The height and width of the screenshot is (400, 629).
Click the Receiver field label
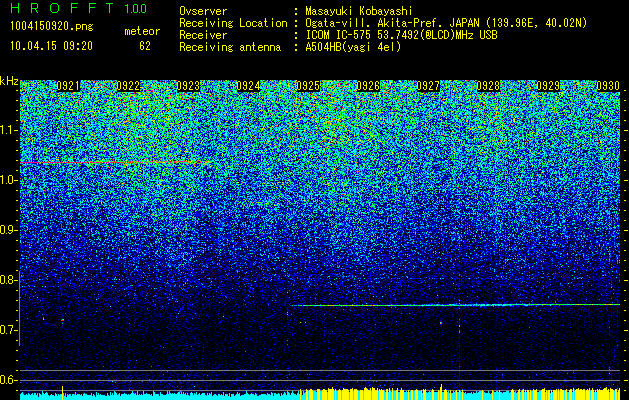[x=203, y=35]
